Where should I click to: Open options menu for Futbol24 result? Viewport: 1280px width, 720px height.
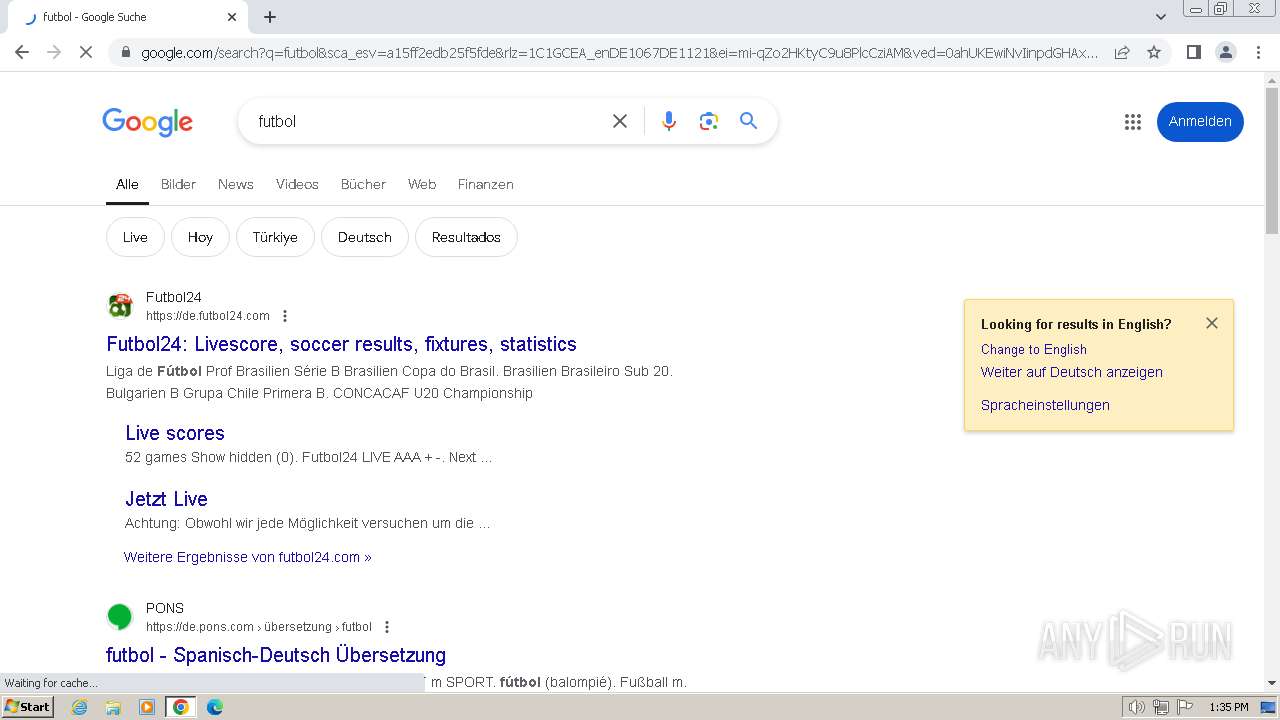[285, 316]
